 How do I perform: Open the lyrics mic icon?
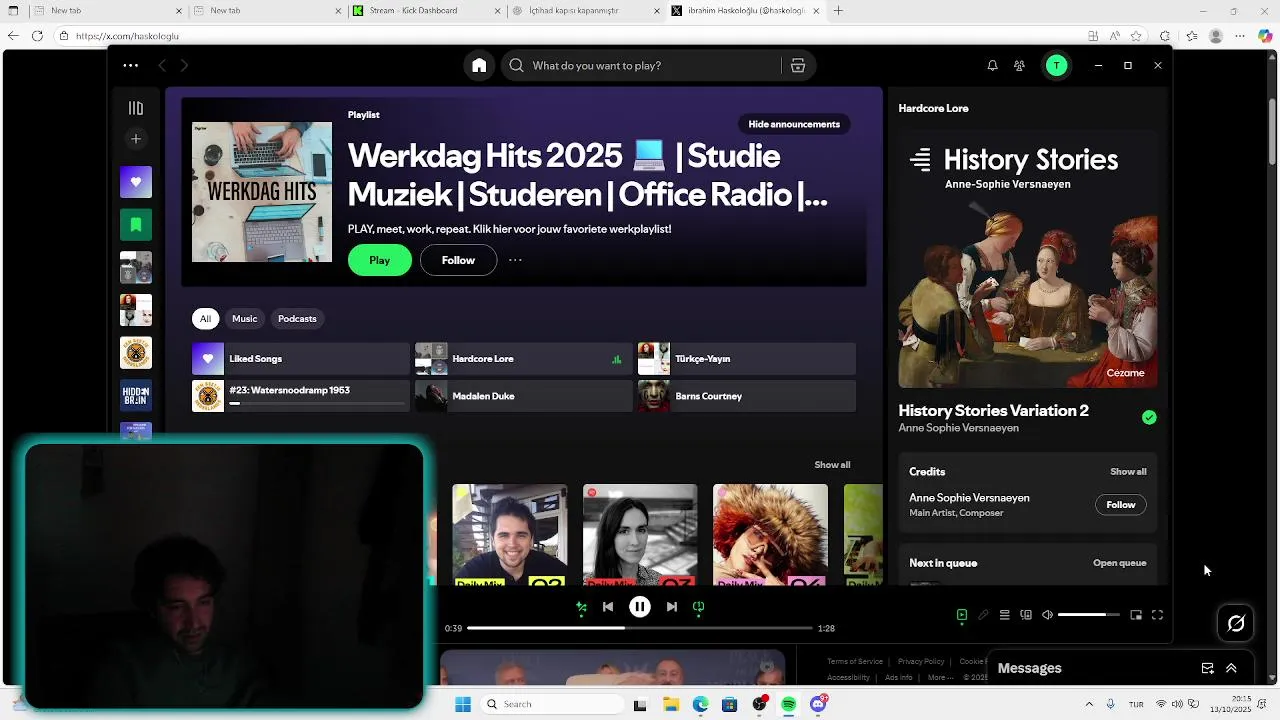pyautogui.click(x=983, y=615)
